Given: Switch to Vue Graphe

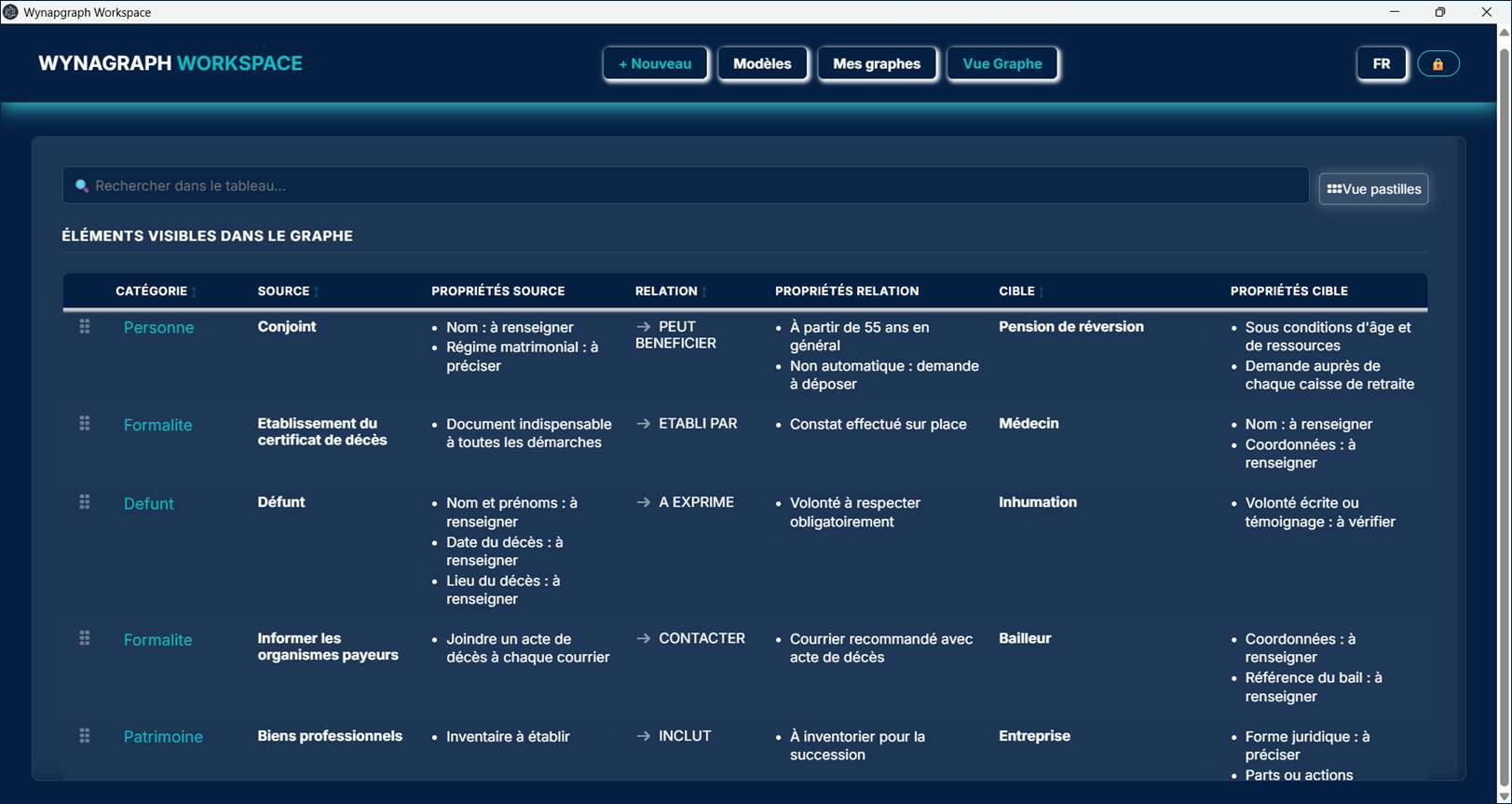Looking at the screenshot, I should [x=1002, y=64].
